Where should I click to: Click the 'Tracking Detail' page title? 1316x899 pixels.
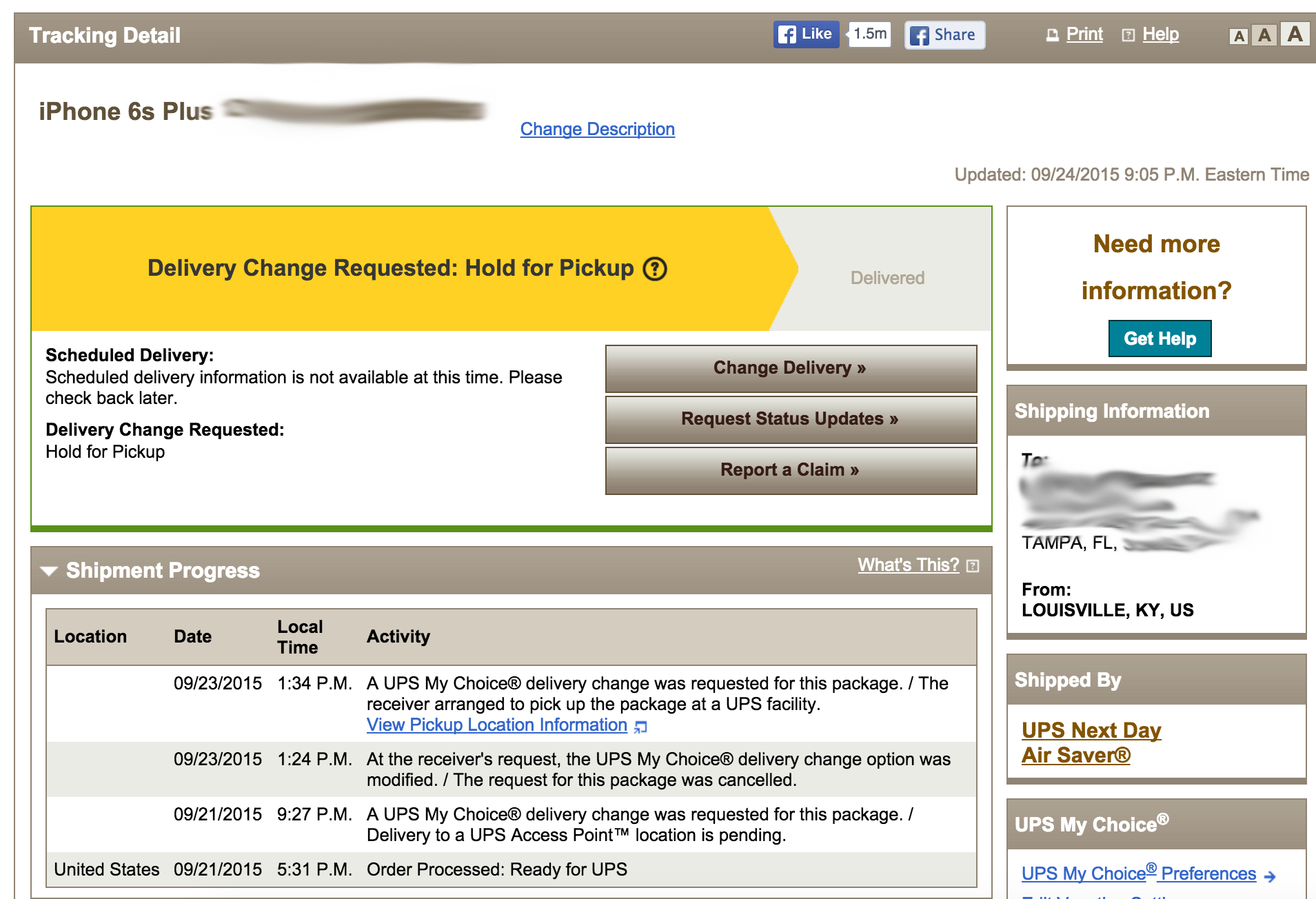[x=104, y=35]
